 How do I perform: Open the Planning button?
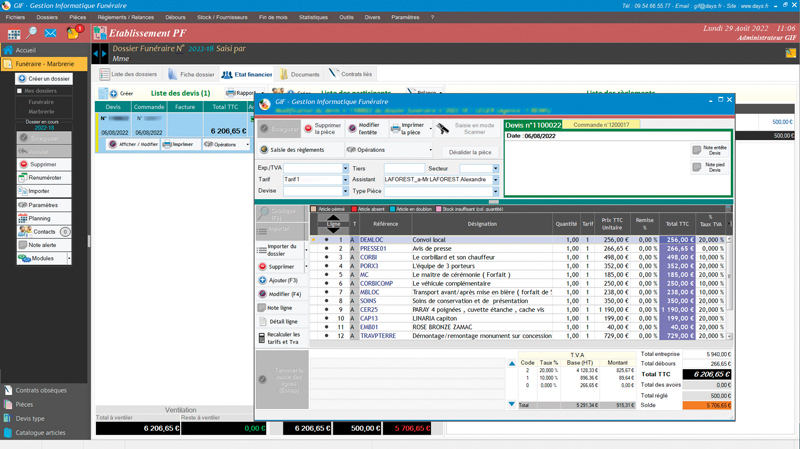(44, 218)
